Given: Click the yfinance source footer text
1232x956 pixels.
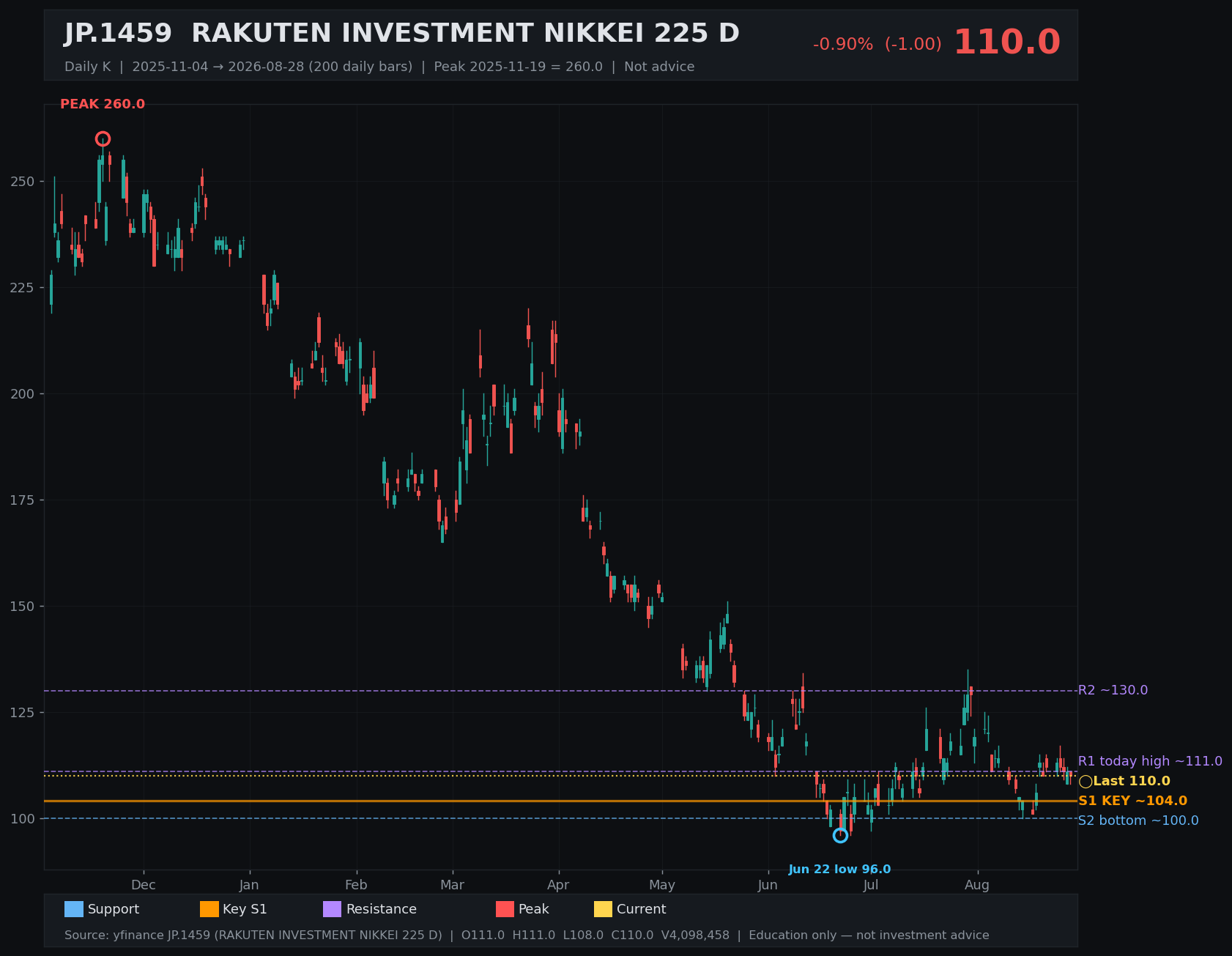Looking at the screenshot, I should (527, 935).
